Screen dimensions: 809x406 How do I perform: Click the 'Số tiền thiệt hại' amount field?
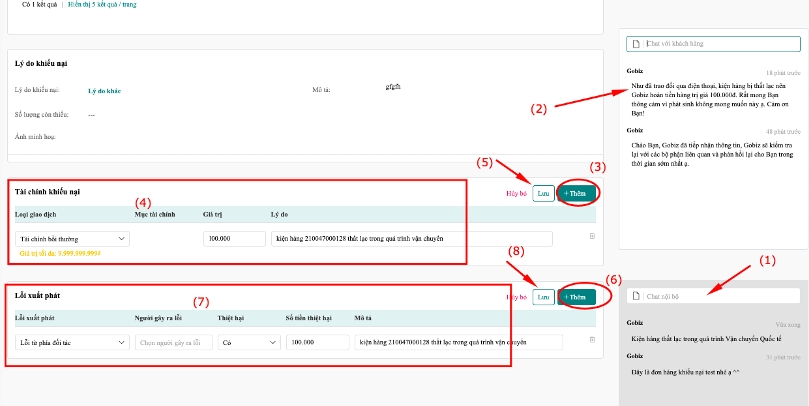click(314, 342)
